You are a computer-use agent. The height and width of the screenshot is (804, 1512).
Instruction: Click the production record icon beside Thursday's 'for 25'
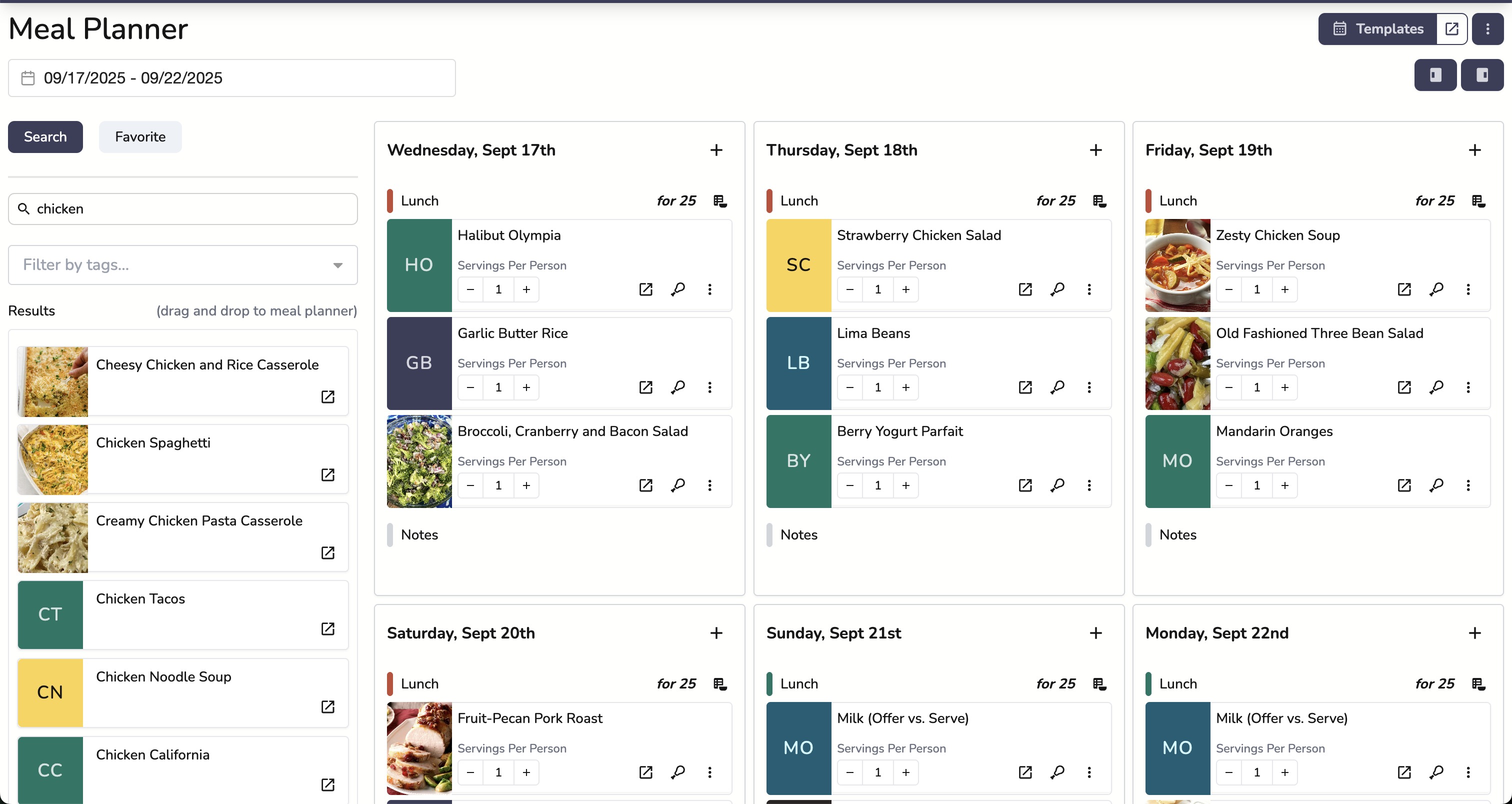pos(1099,200)
